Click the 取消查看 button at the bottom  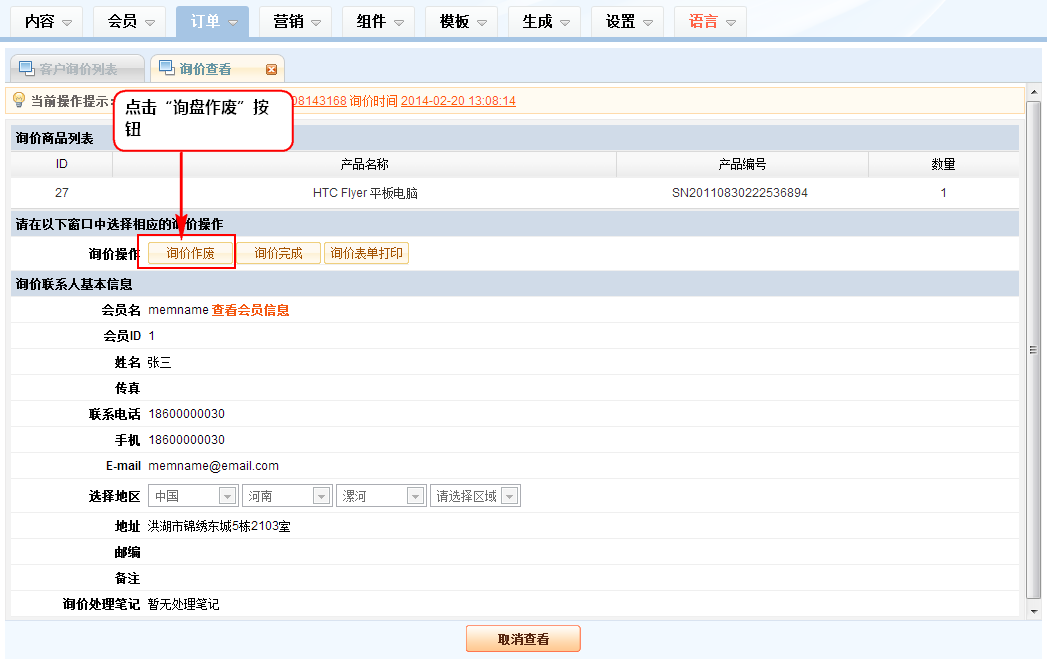[523, 639]
